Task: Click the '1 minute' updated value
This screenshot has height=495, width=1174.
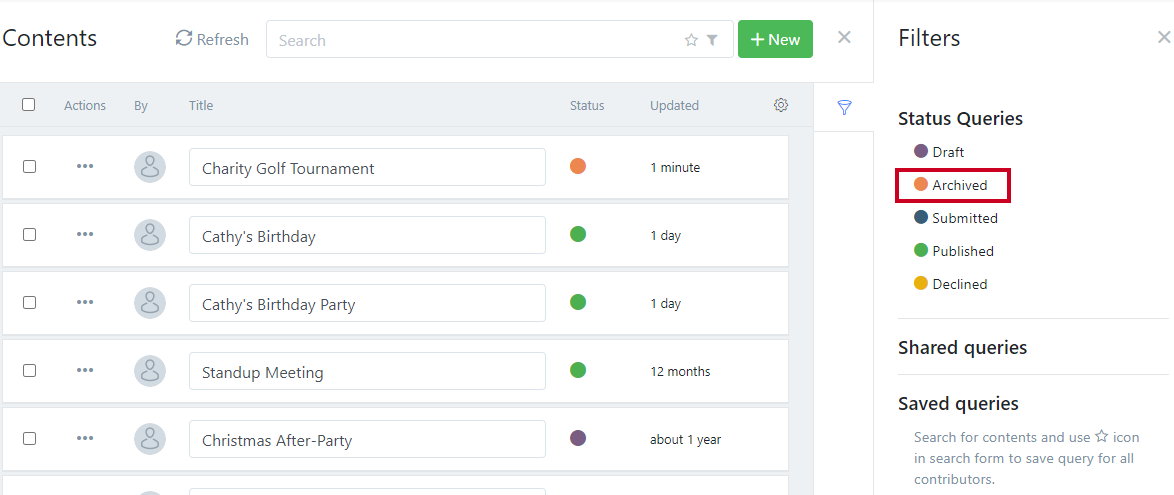Action: pyautogui.click(x=675, y=168)
